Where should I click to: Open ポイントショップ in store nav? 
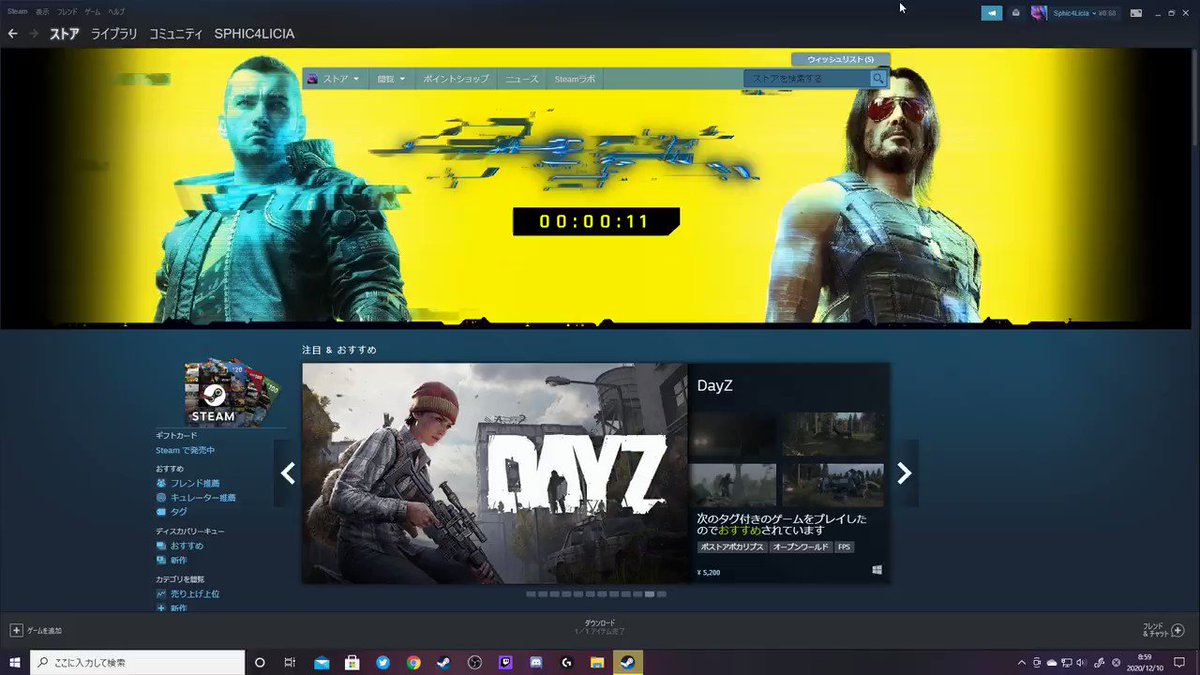(455, 78)
